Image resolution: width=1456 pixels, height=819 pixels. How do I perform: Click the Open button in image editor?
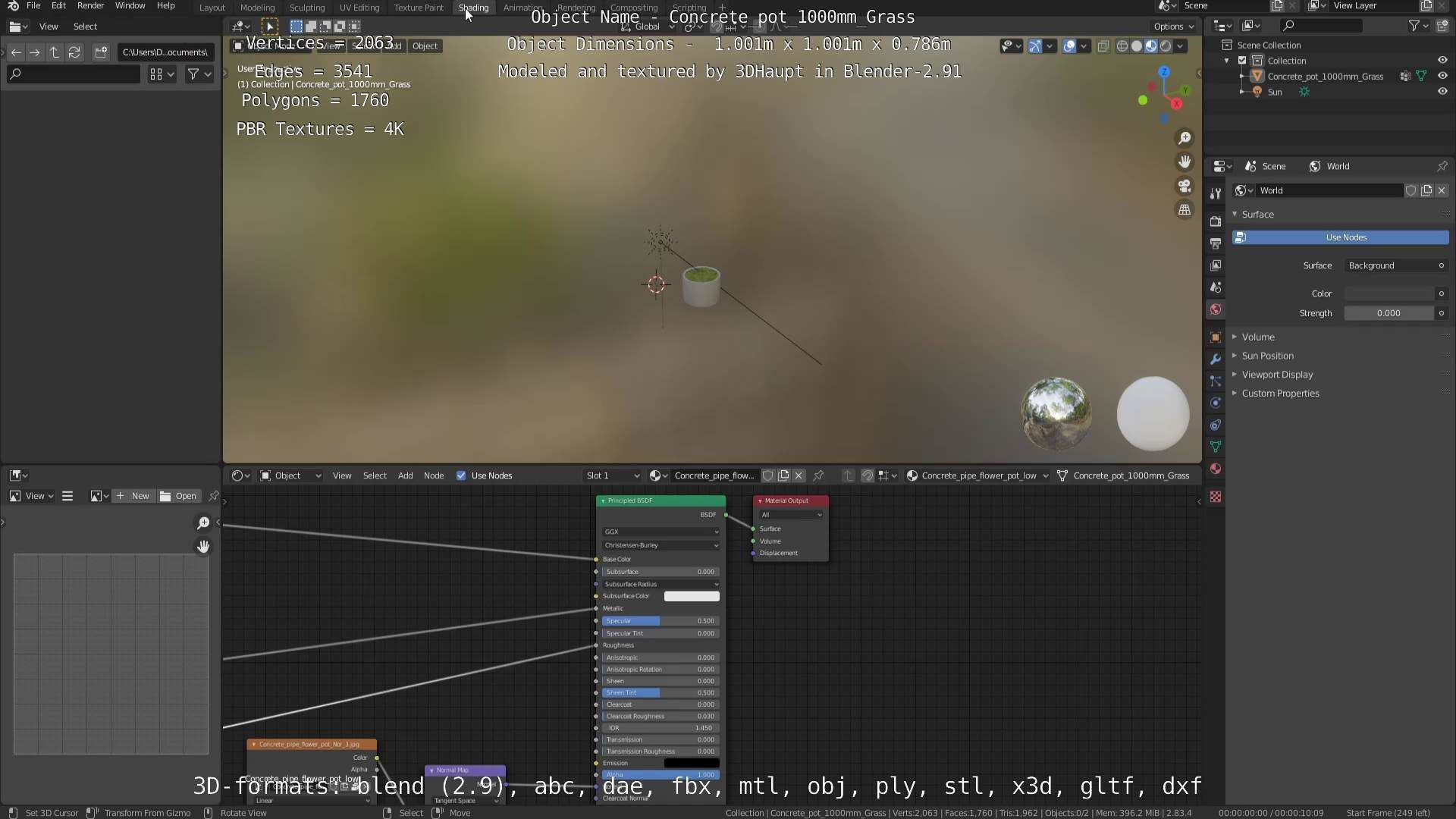pos(178,496)
